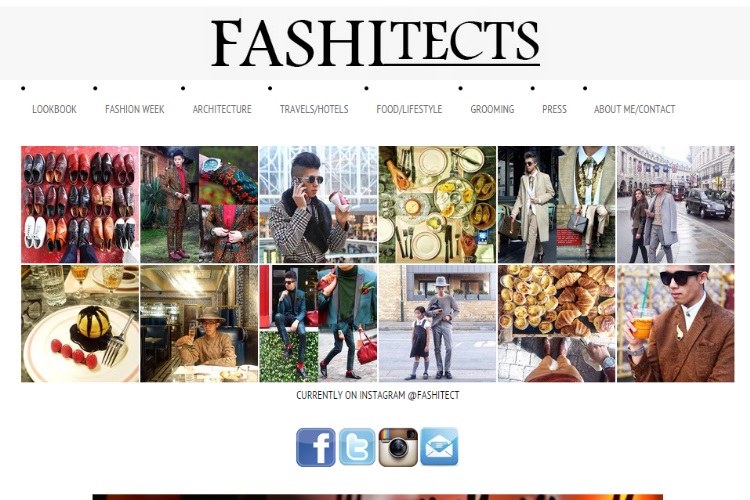Go to the Lookbook menu item
The width and height of the screenshot is (750, 500).
[x=55, y=109]
